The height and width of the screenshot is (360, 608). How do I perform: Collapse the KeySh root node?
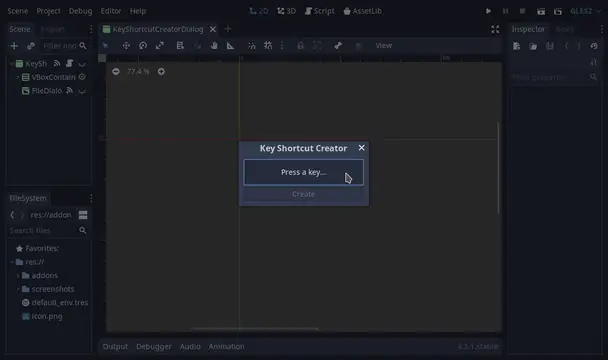click(12, 63)
